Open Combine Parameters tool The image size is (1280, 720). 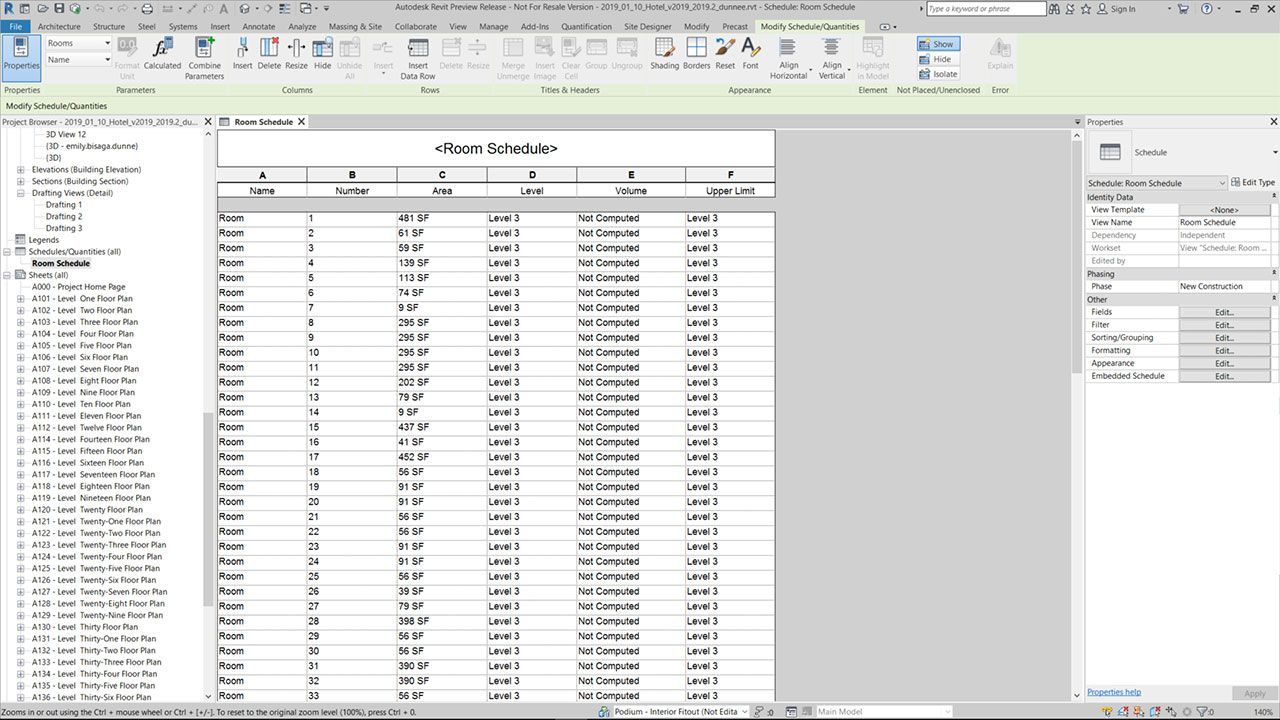pyautogui.click(x=204, y=57)
